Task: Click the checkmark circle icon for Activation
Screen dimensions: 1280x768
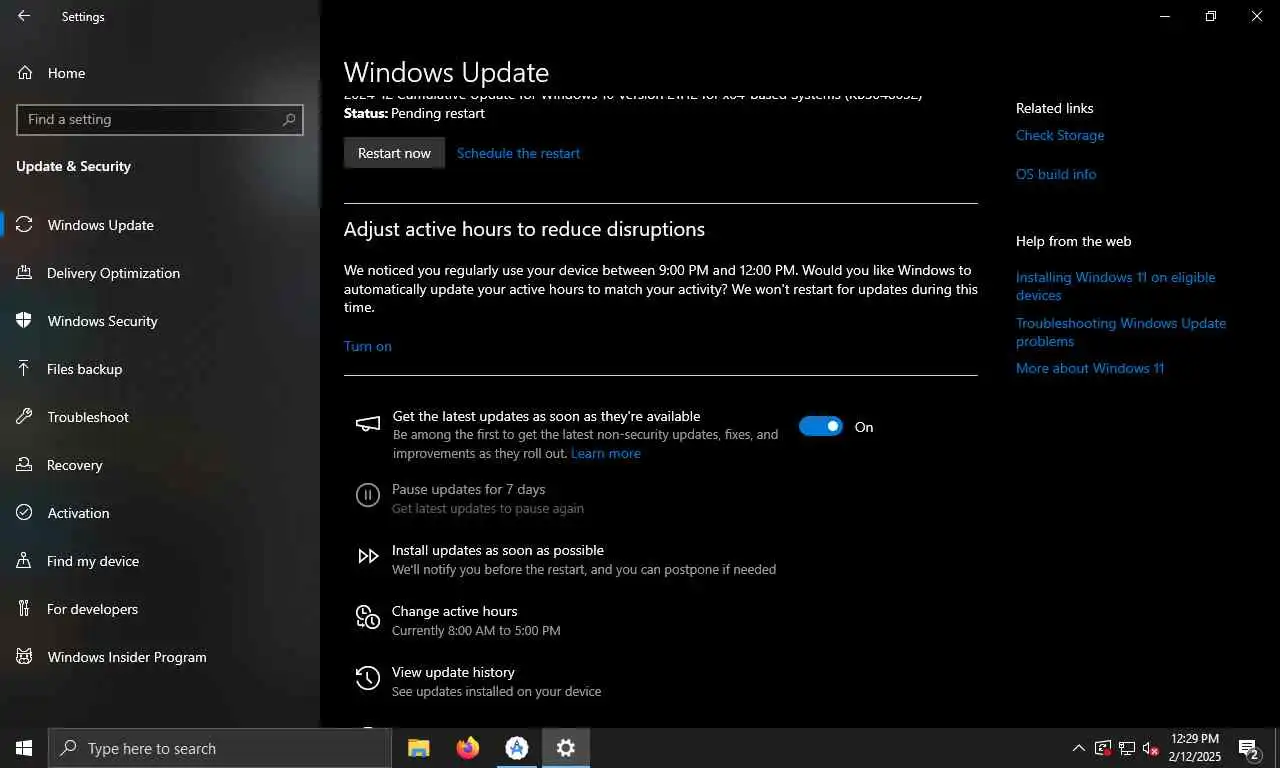Action: [25, 513]
